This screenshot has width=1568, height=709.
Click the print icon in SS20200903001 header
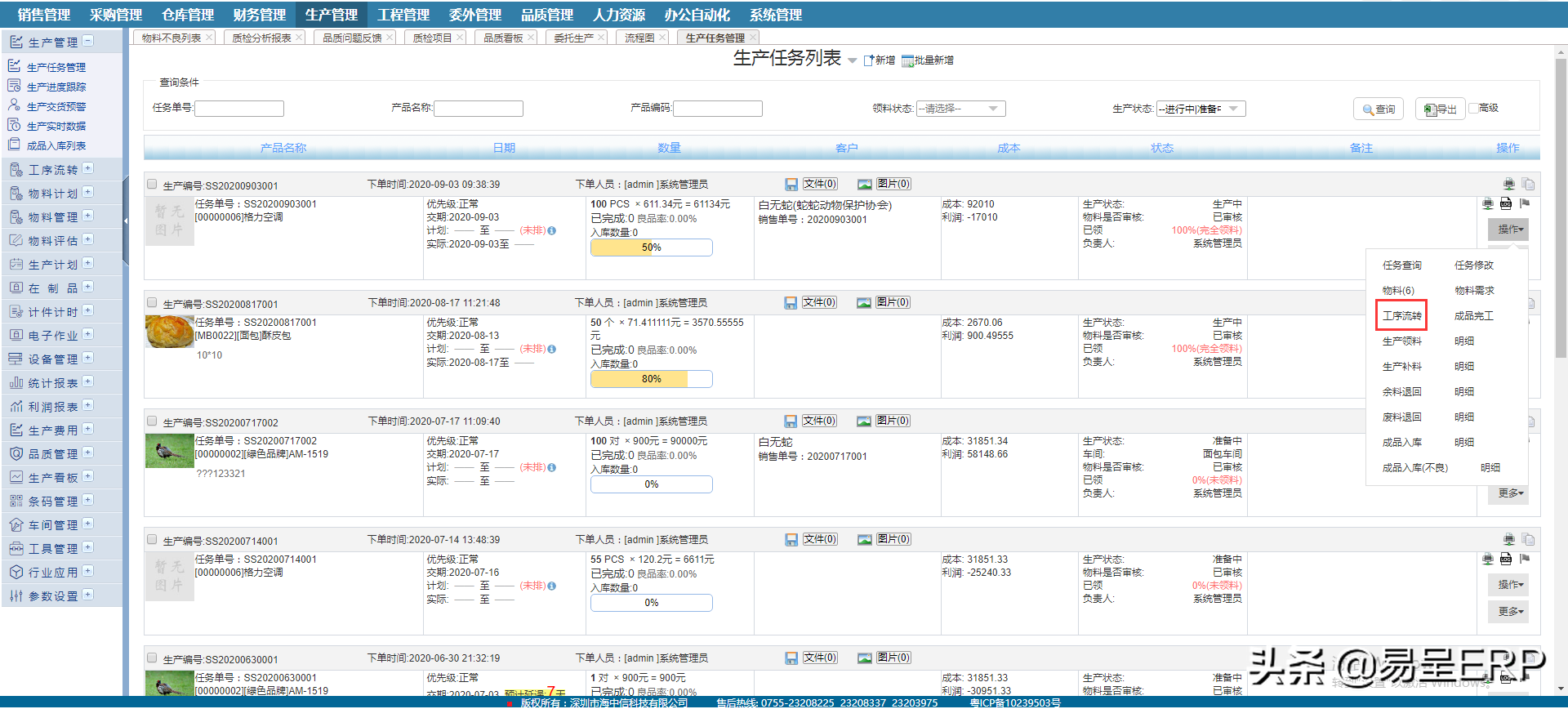click(x=1508, y=185)
